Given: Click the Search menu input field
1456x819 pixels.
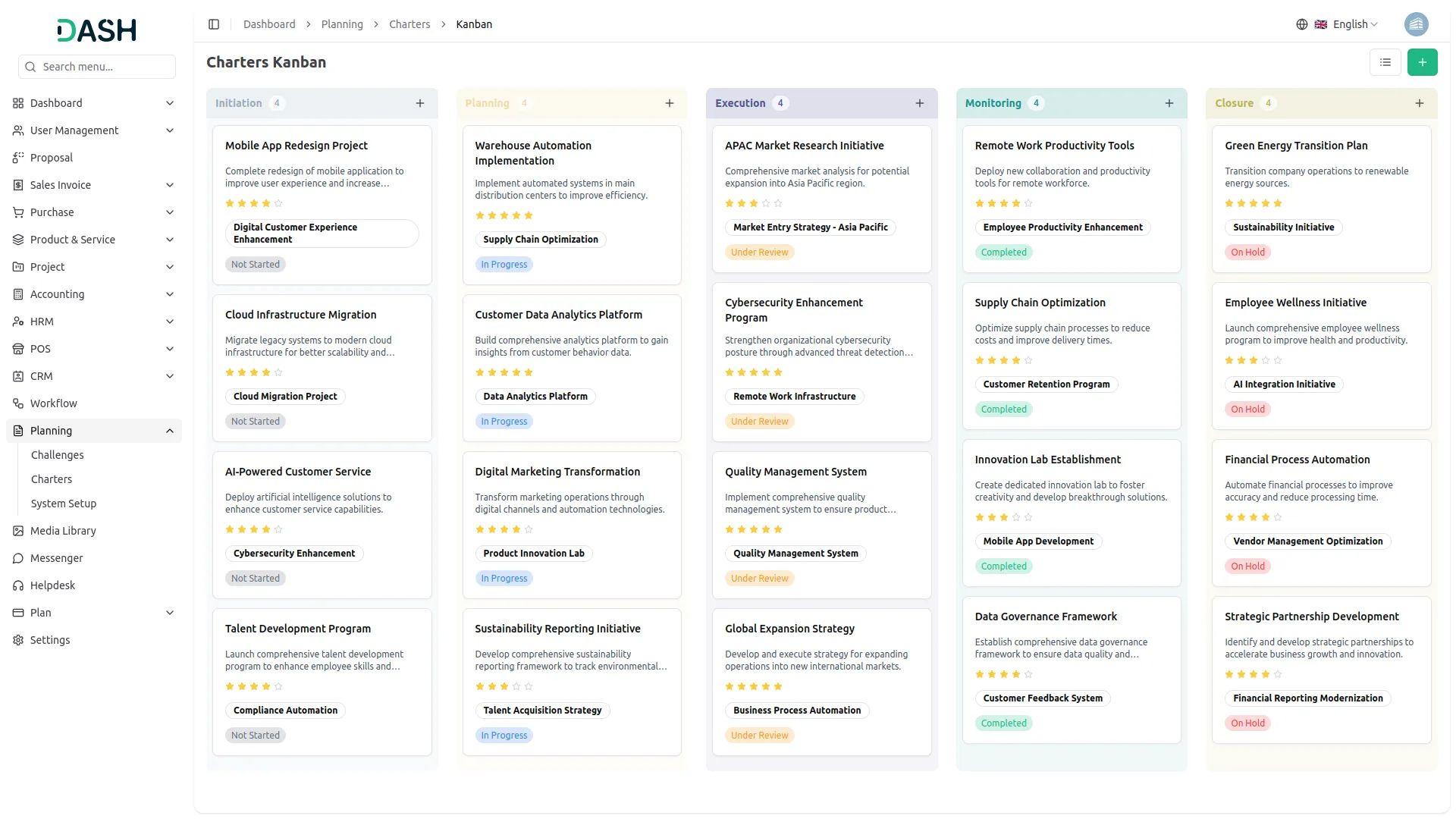Looking at the screenshot, I should pyautogui.click(x=97, y=67).
